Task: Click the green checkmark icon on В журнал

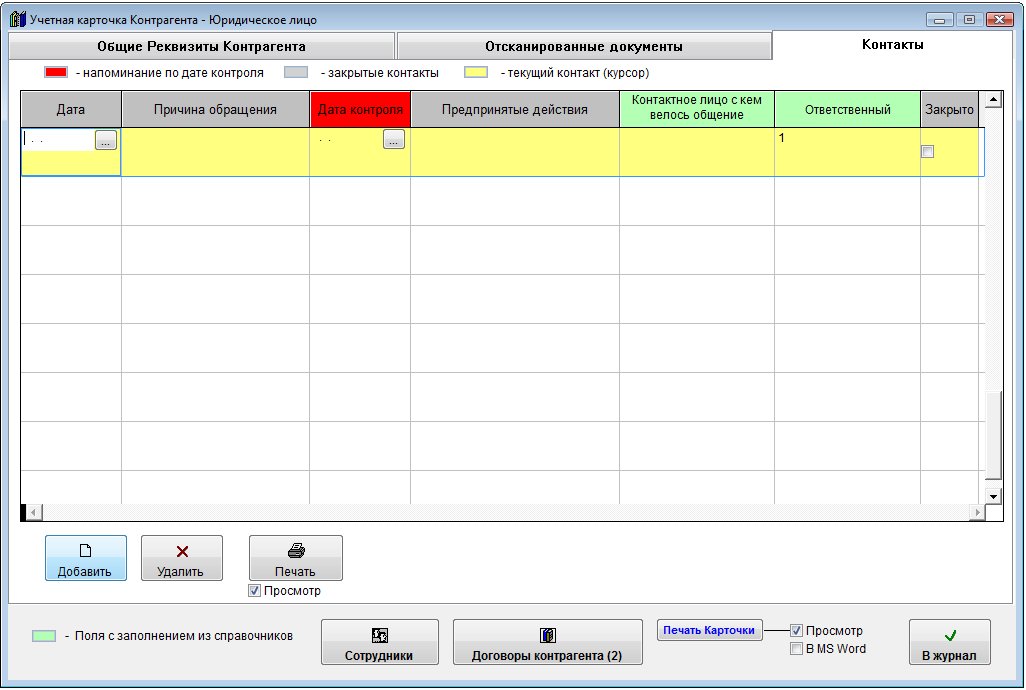Action: [x=950, y=635]
